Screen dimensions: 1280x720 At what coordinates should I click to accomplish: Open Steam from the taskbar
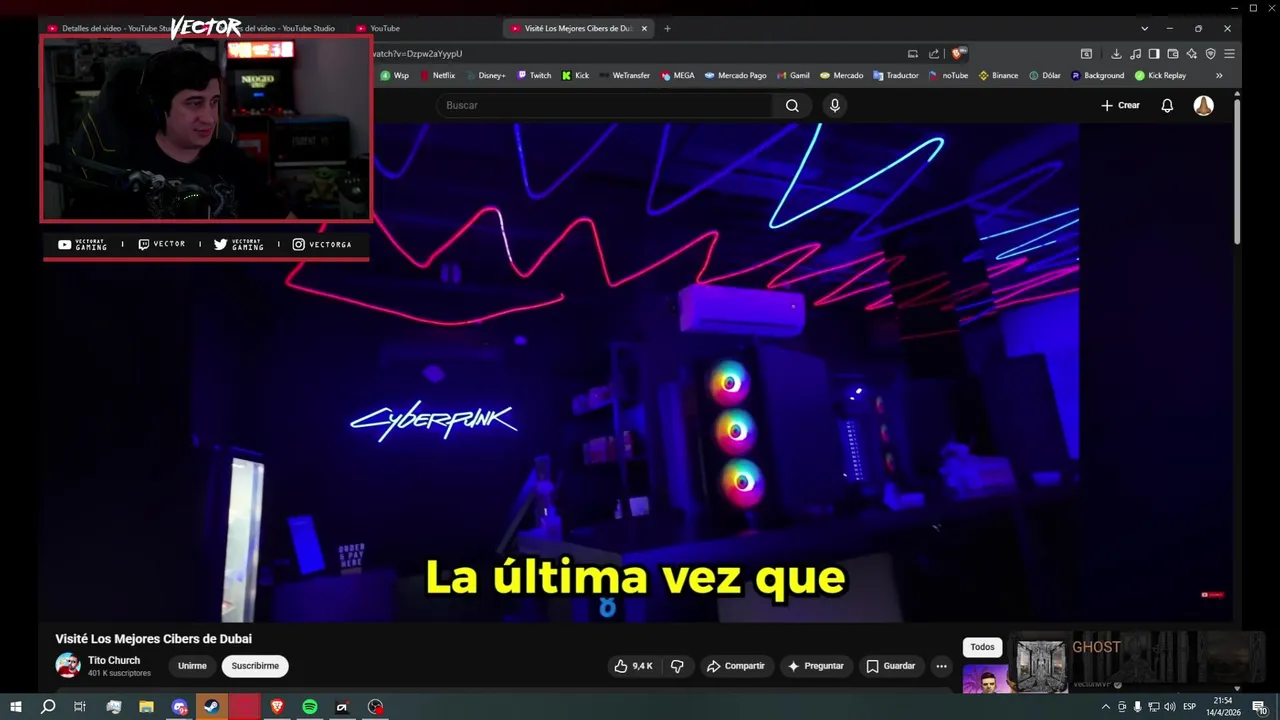coord(211,707)
